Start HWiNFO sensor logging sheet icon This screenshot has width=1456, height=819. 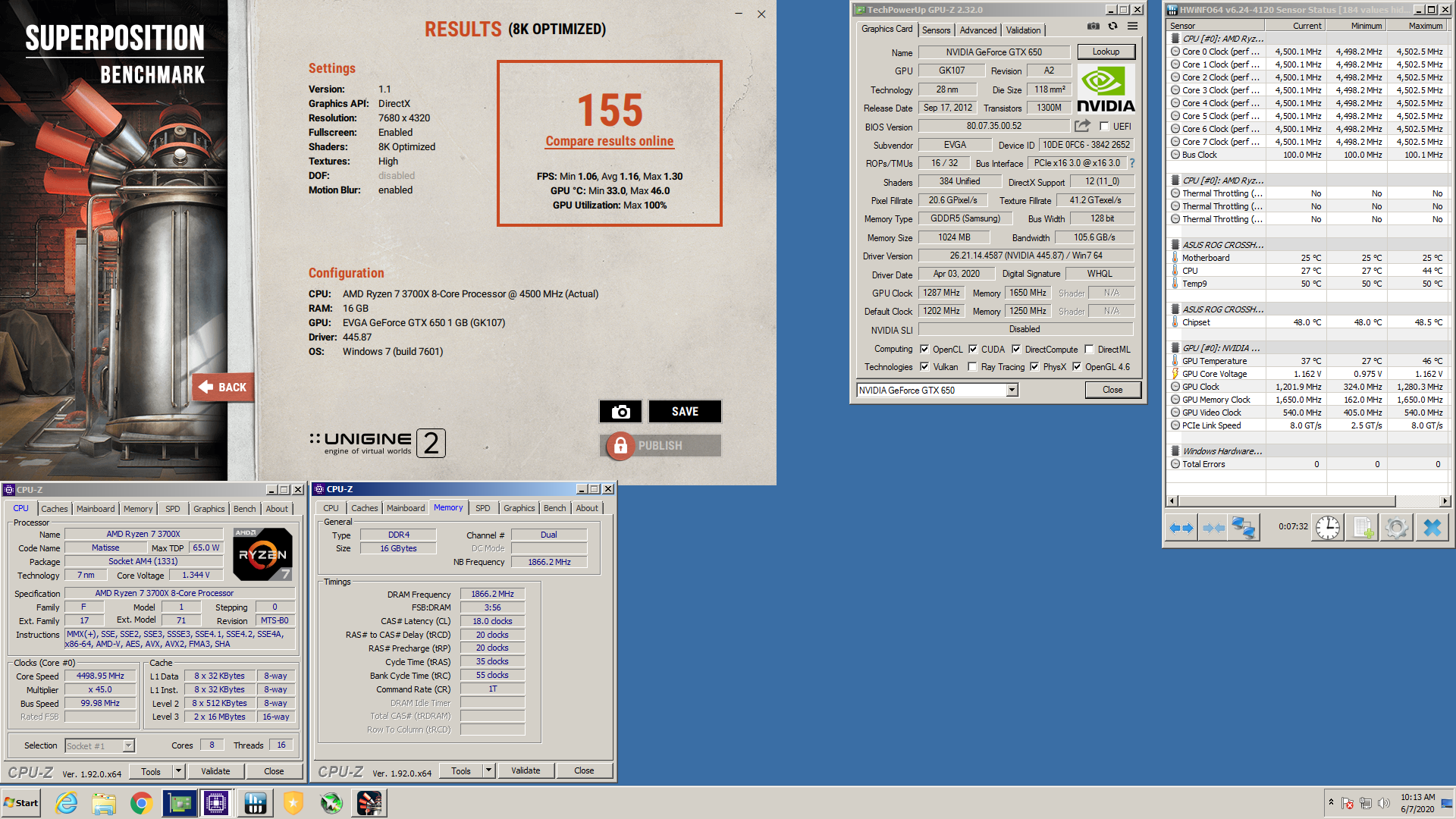[x=1362, y=527]
